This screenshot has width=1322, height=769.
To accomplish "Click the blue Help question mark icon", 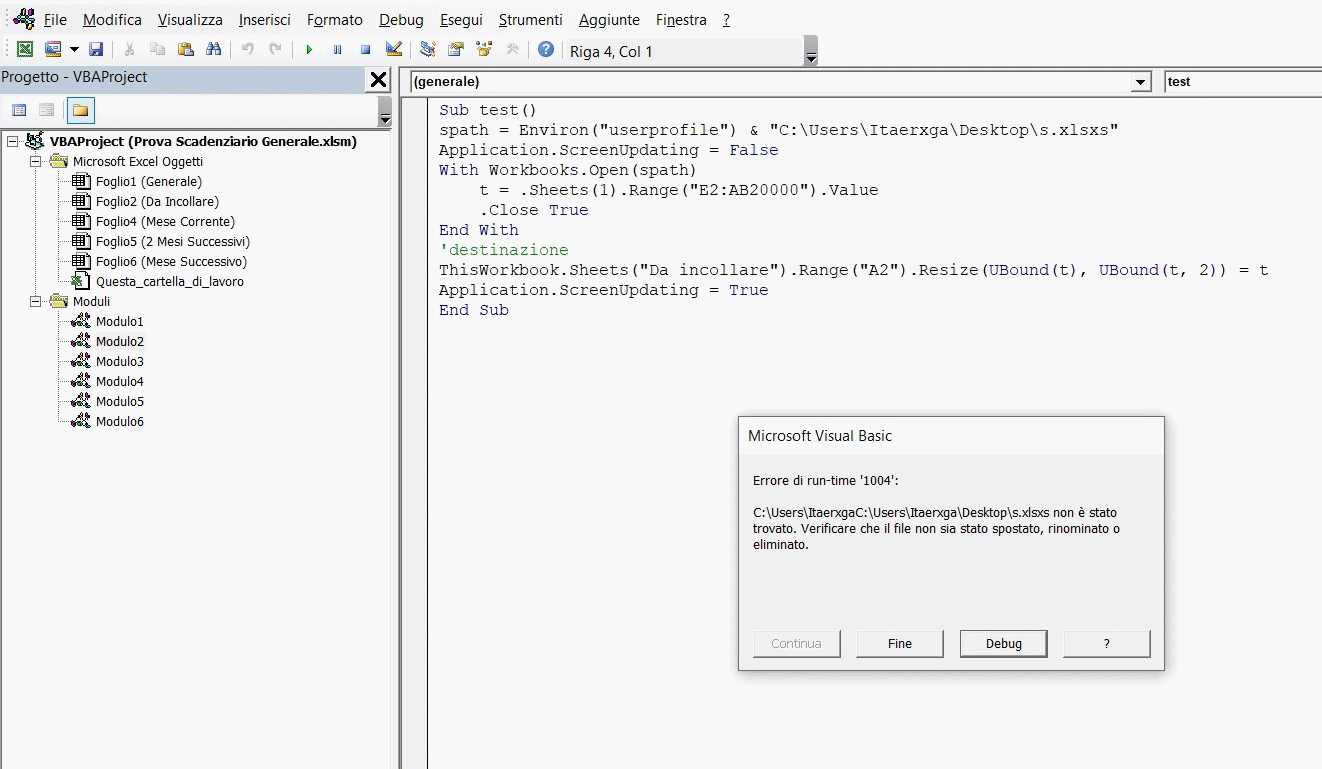I will pos(546,50).
